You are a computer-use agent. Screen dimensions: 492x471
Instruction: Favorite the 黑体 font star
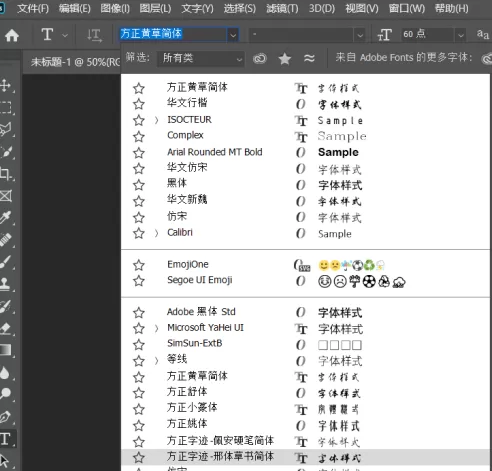(x=139, y=185)
